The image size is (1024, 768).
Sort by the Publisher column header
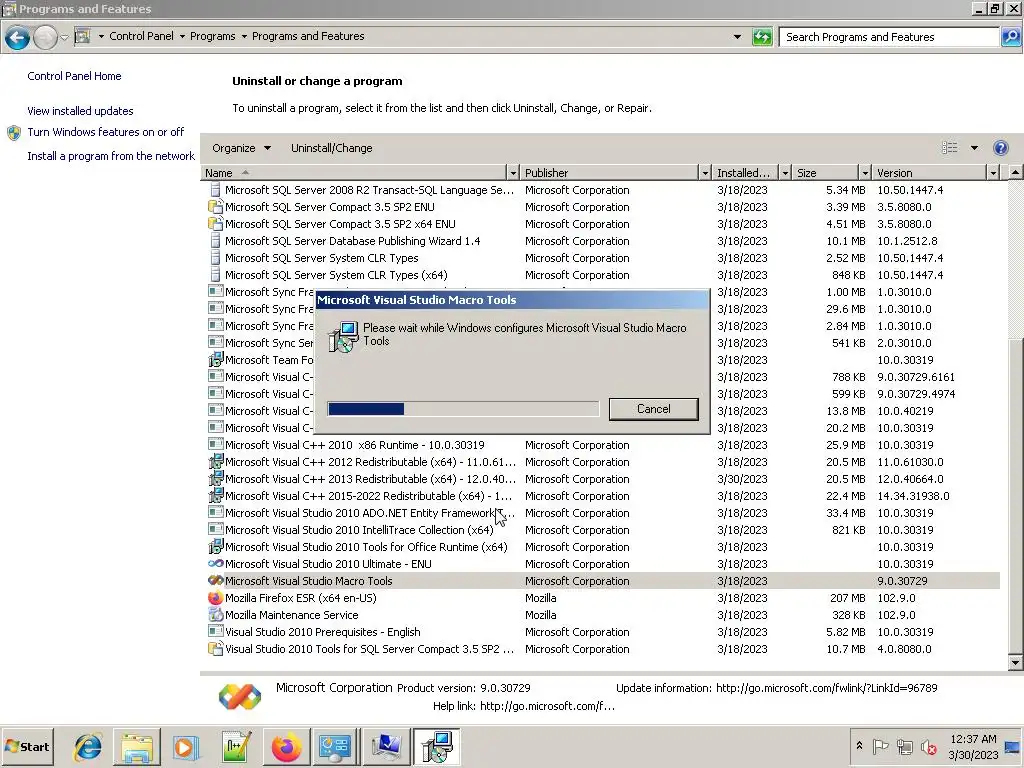[x=610, y=173]
